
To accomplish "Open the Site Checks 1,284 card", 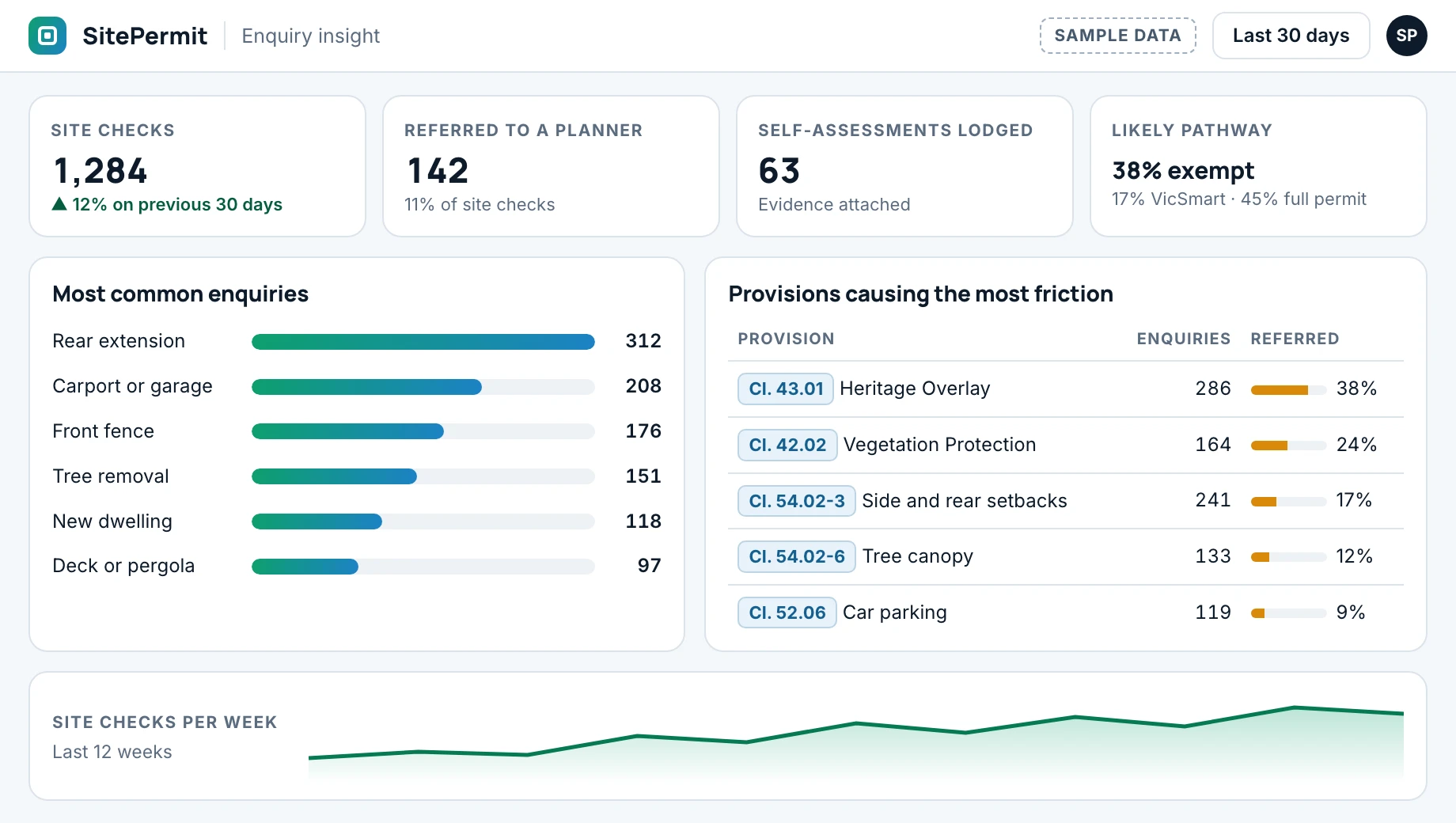I will click(197, 166).
